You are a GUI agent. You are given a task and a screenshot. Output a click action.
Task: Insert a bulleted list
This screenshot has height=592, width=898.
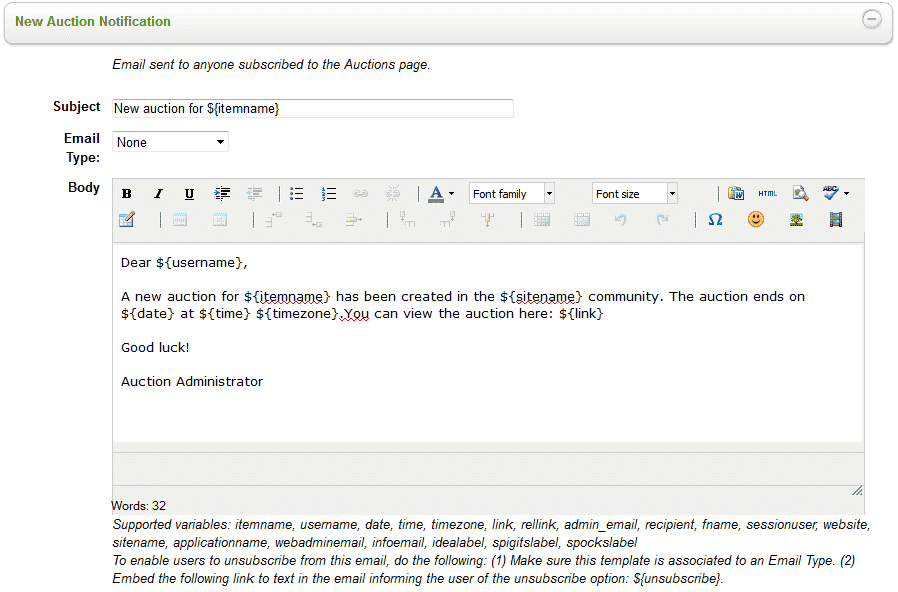click(x=296, y=194)
